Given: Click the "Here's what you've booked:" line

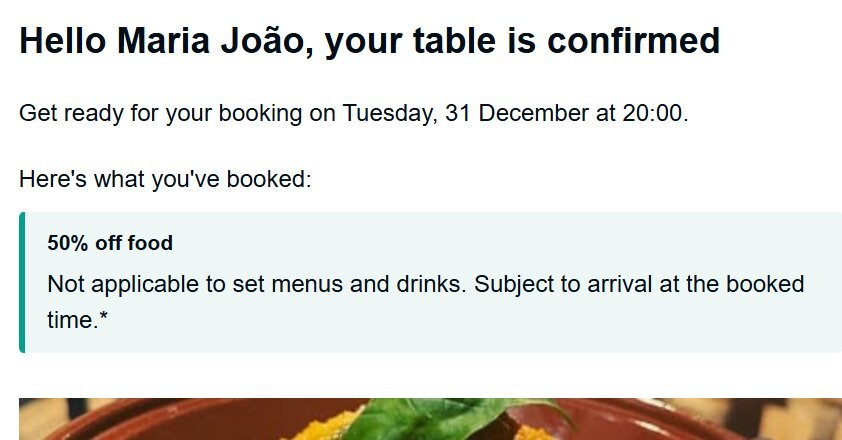Looking at the screenshot, I should (x=166, y=180).
